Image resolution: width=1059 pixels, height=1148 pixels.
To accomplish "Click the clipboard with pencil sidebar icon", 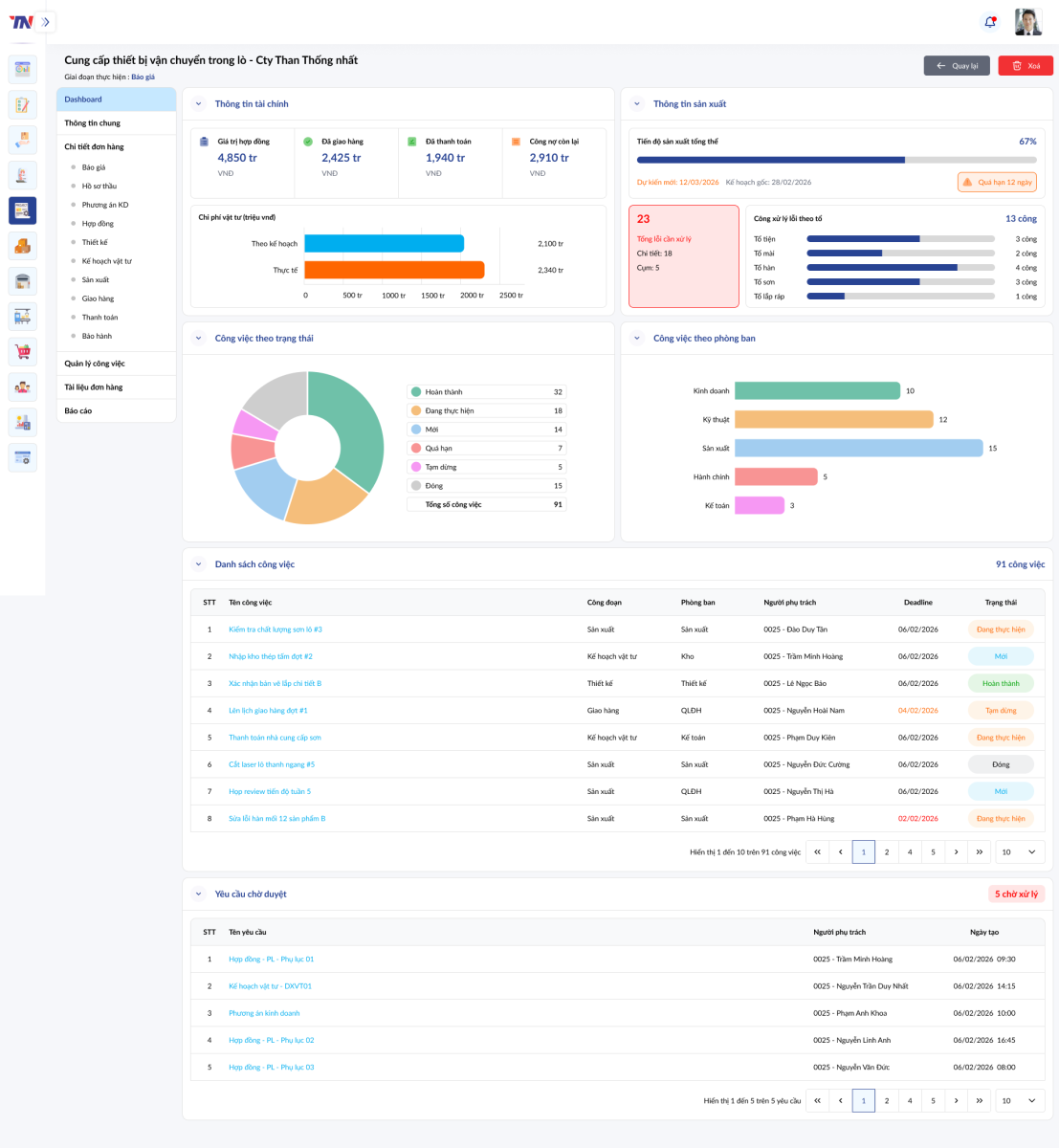I will point(23,104).
